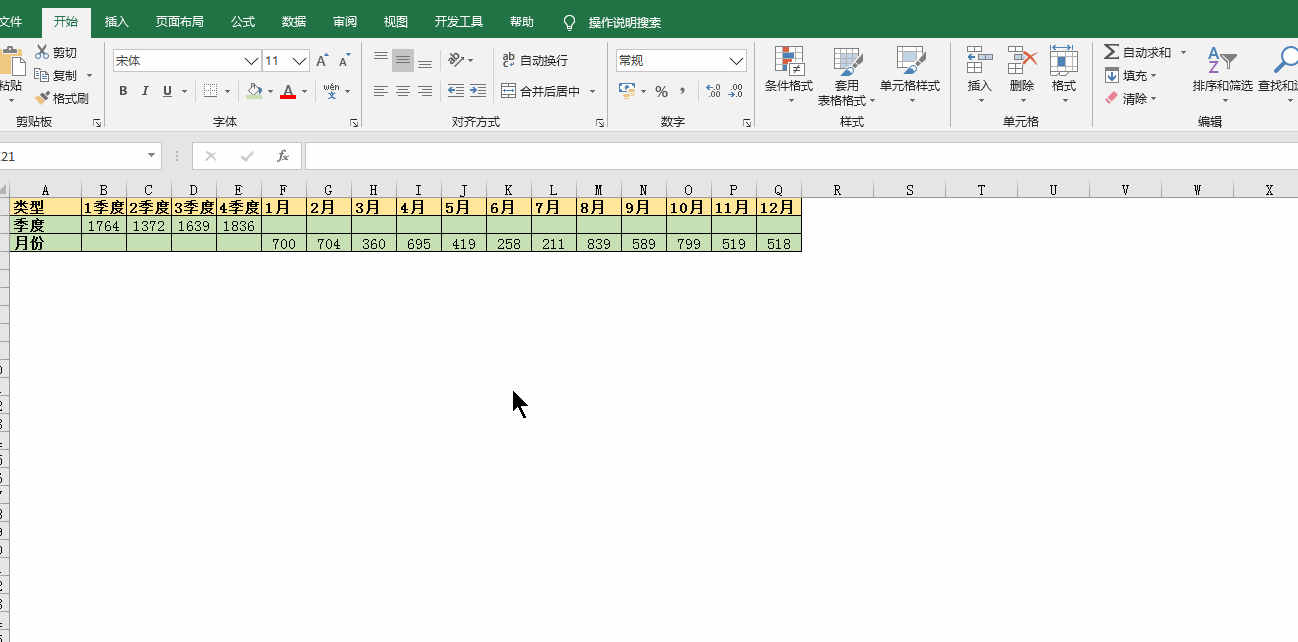The width and height of the screenshot is (1298, 642).
Task: Open the font name dropdown (宋体)
Action: pyautogui.click(x=252, y=61)
